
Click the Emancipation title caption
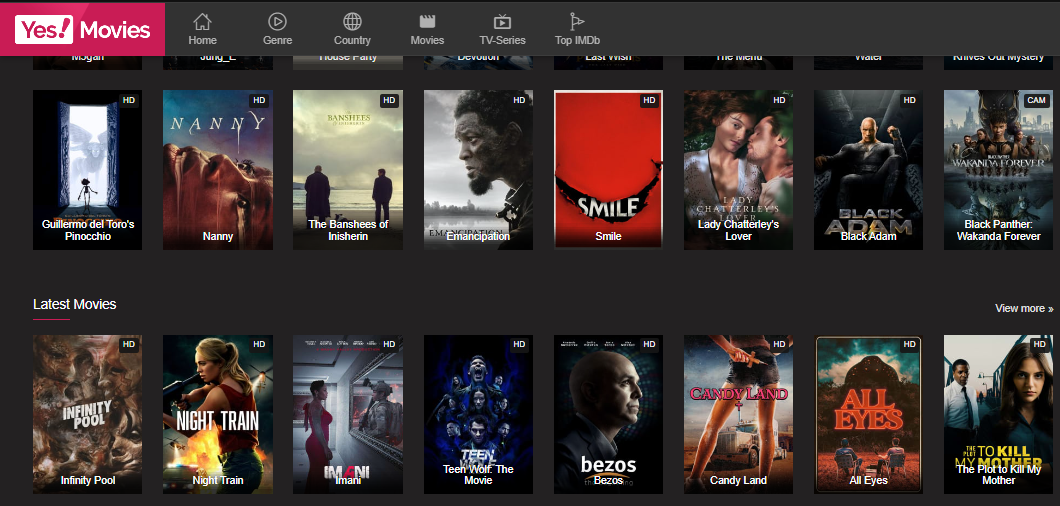(x=478, y=236)
